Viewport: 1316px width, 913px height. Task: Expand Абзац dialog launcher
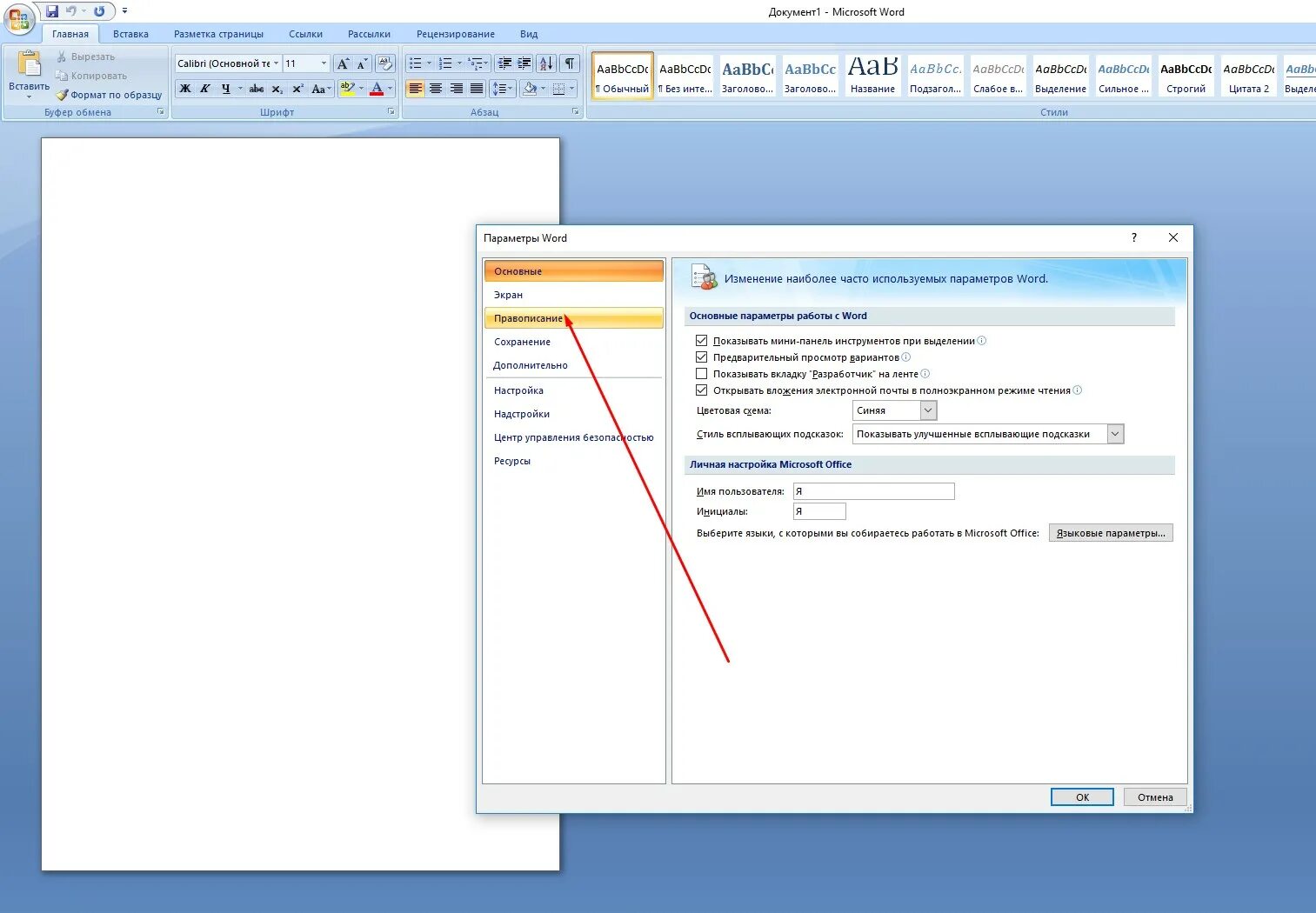[576, 112]
